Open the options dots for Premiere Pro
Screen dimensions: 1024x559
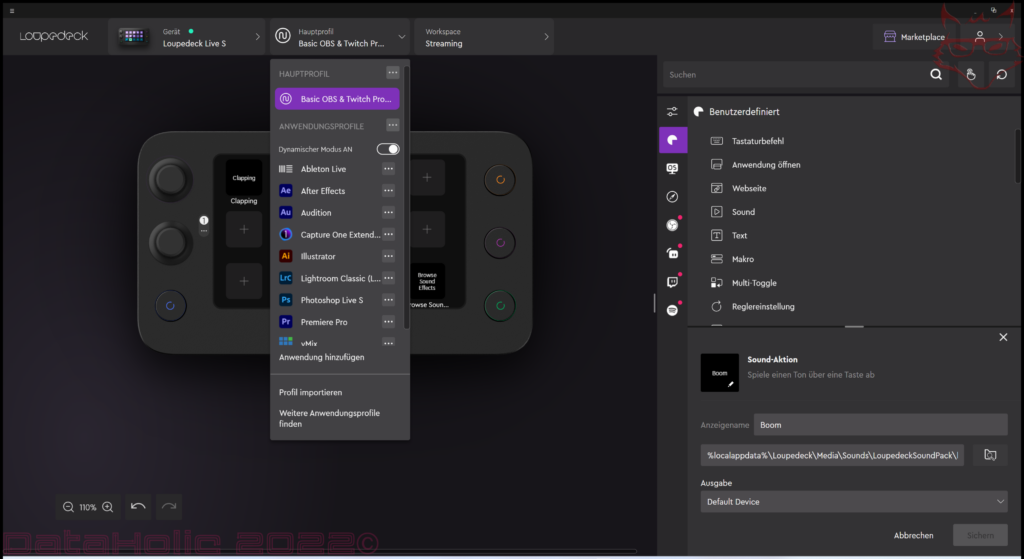[389, 322]
